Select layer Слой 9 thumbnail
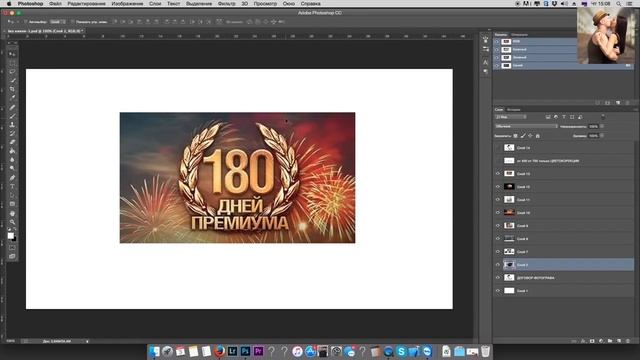The width and height of the screenshot is (640, 360). click(509, 226)
